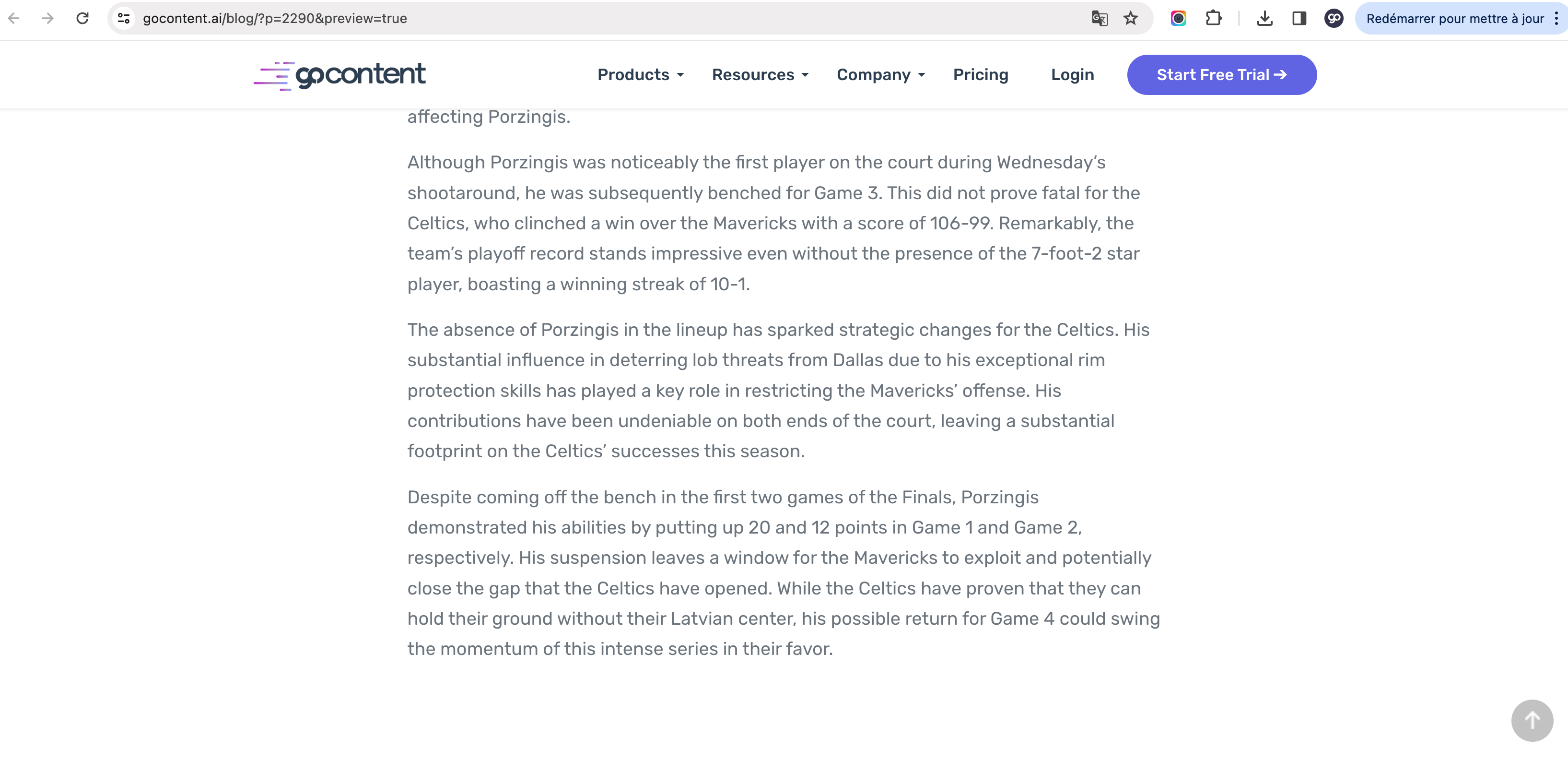The image size is (1568, 761).
Task: Expand the Company dropdown menu
Action: point(880,74)
